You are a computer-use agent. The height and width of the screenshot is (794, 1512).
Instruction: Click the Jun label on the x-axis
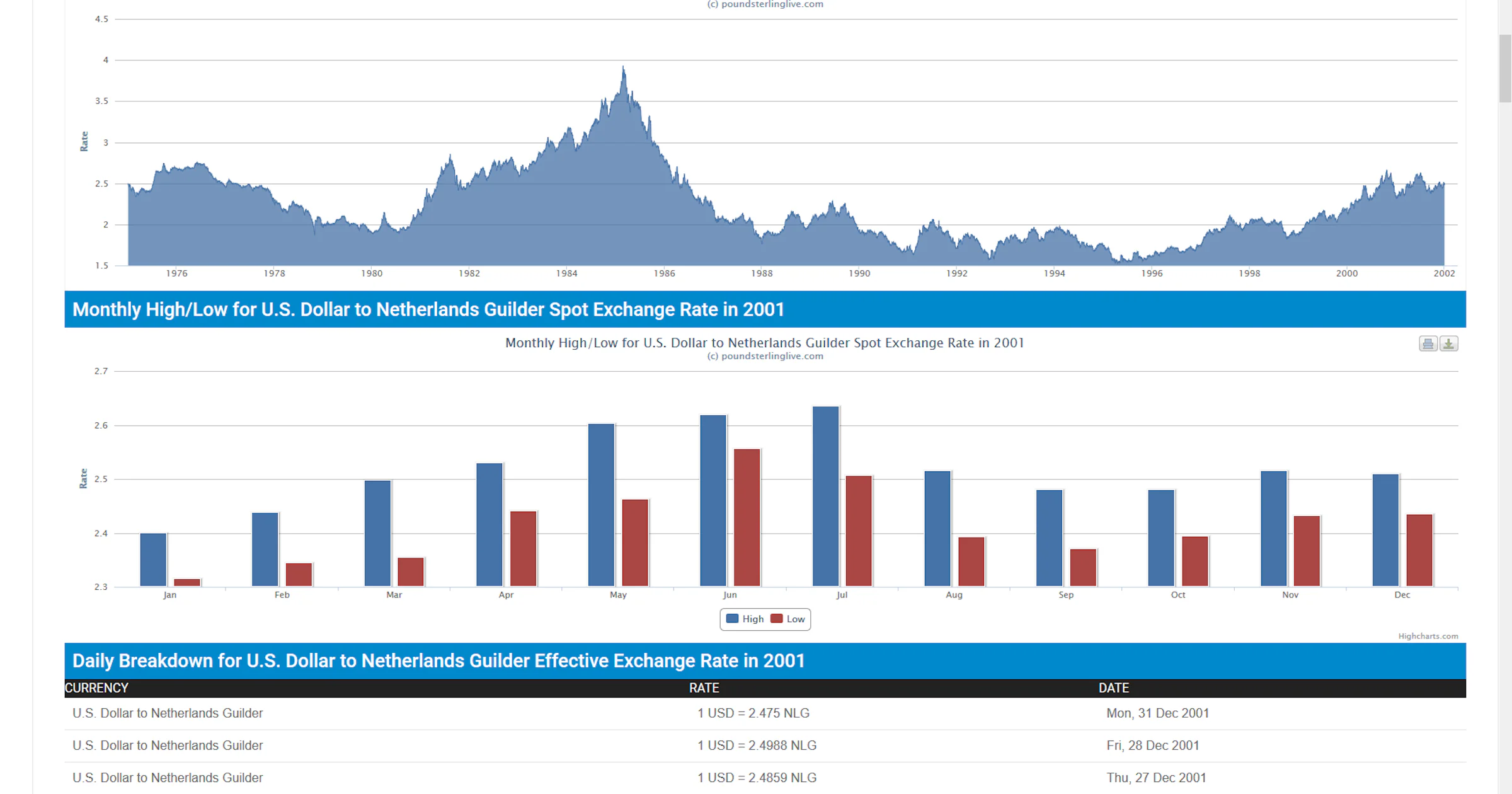pos(730,595)
